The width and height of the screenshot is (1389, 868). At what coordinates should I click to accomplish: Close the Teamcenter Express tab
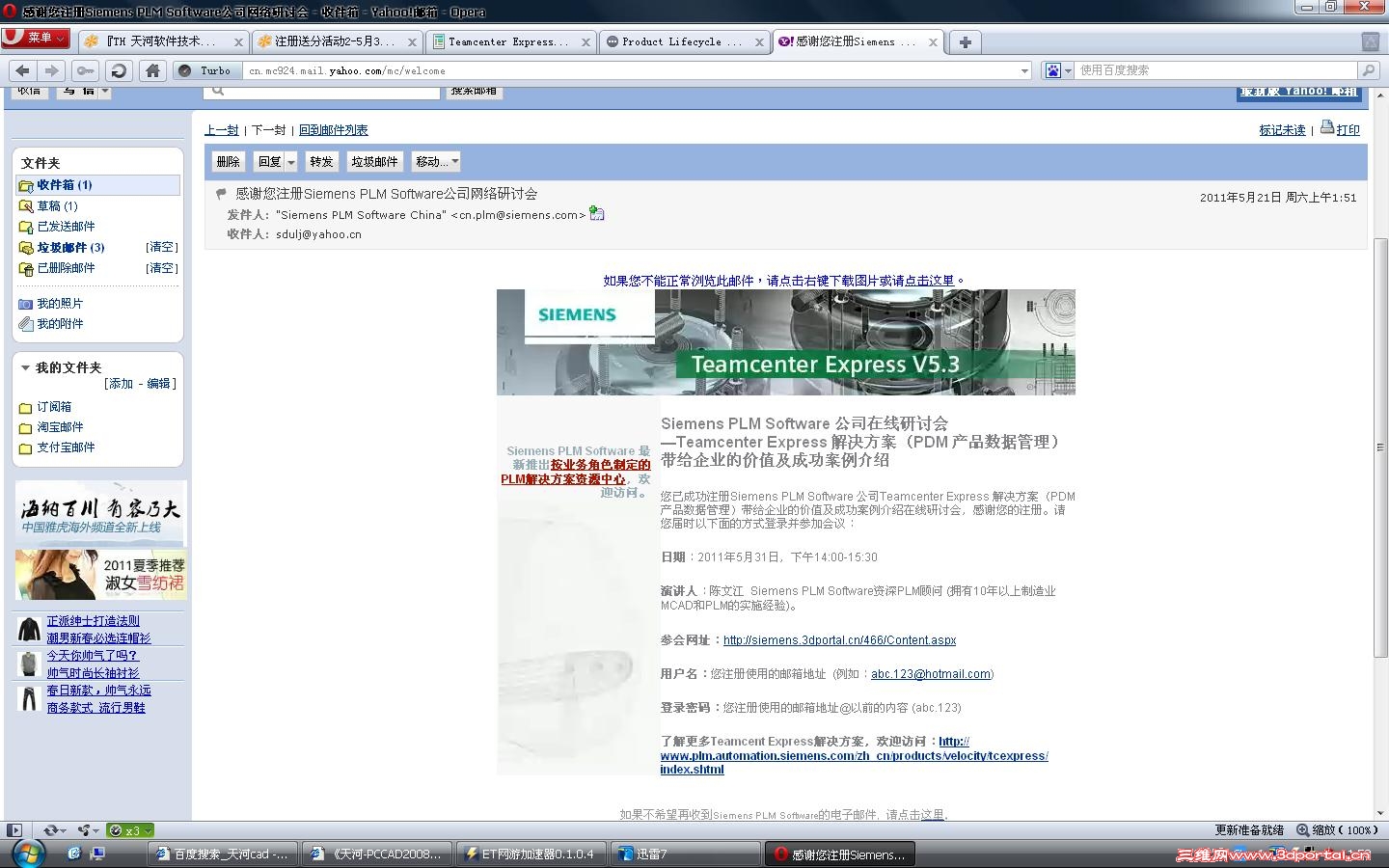tap(586, 41)
